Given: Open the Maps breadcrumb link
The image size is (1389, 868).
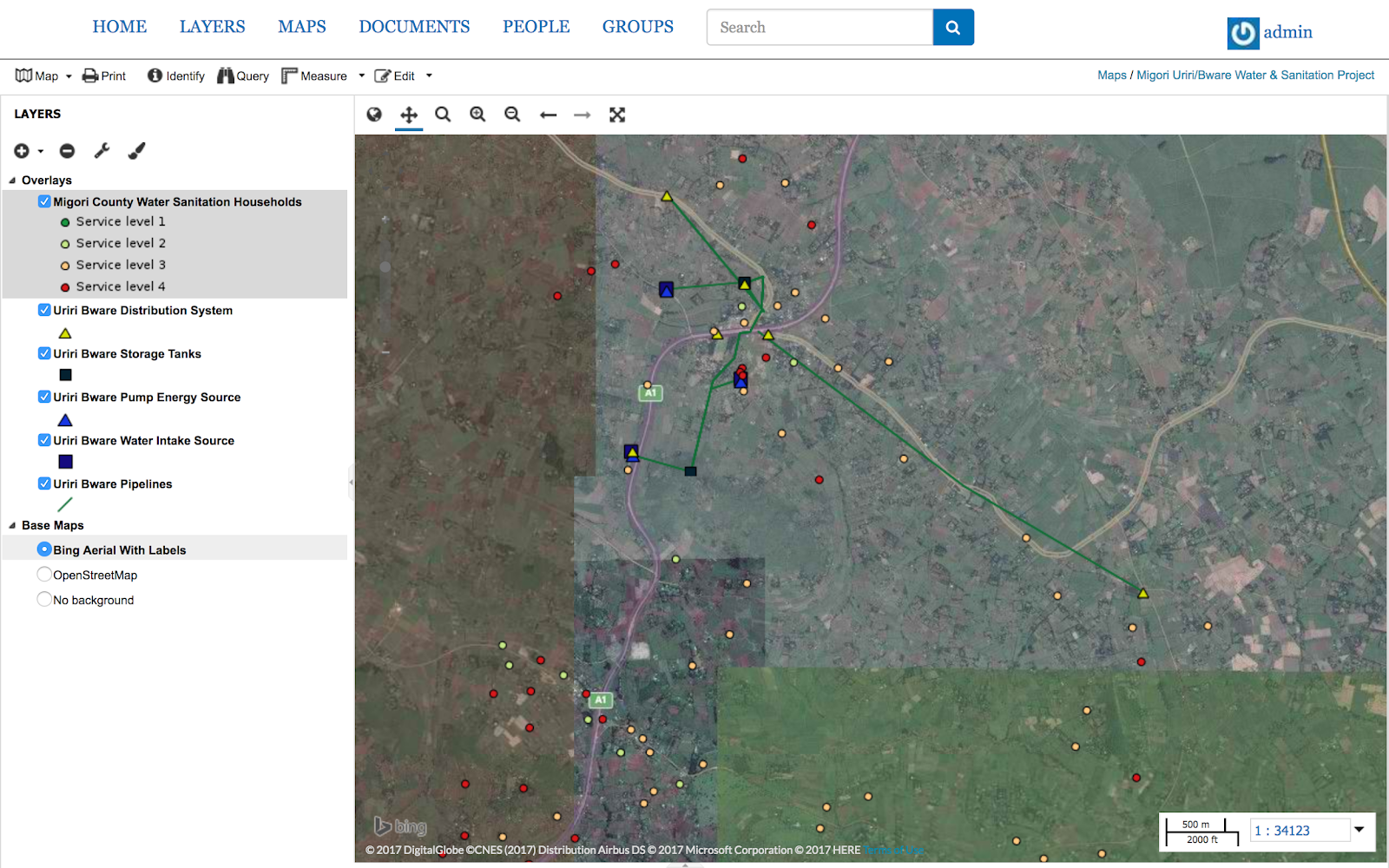Looking at the screenshot, I should click(1111, 76).
